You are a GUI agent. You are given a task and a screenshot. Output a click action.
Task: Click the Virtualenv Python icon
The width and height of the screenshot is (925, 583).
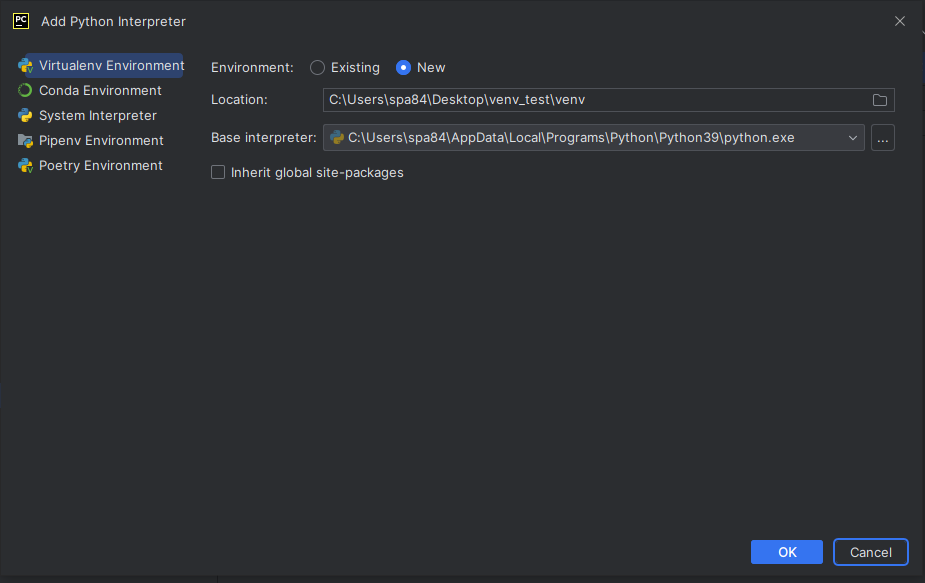tap(25, 65)
